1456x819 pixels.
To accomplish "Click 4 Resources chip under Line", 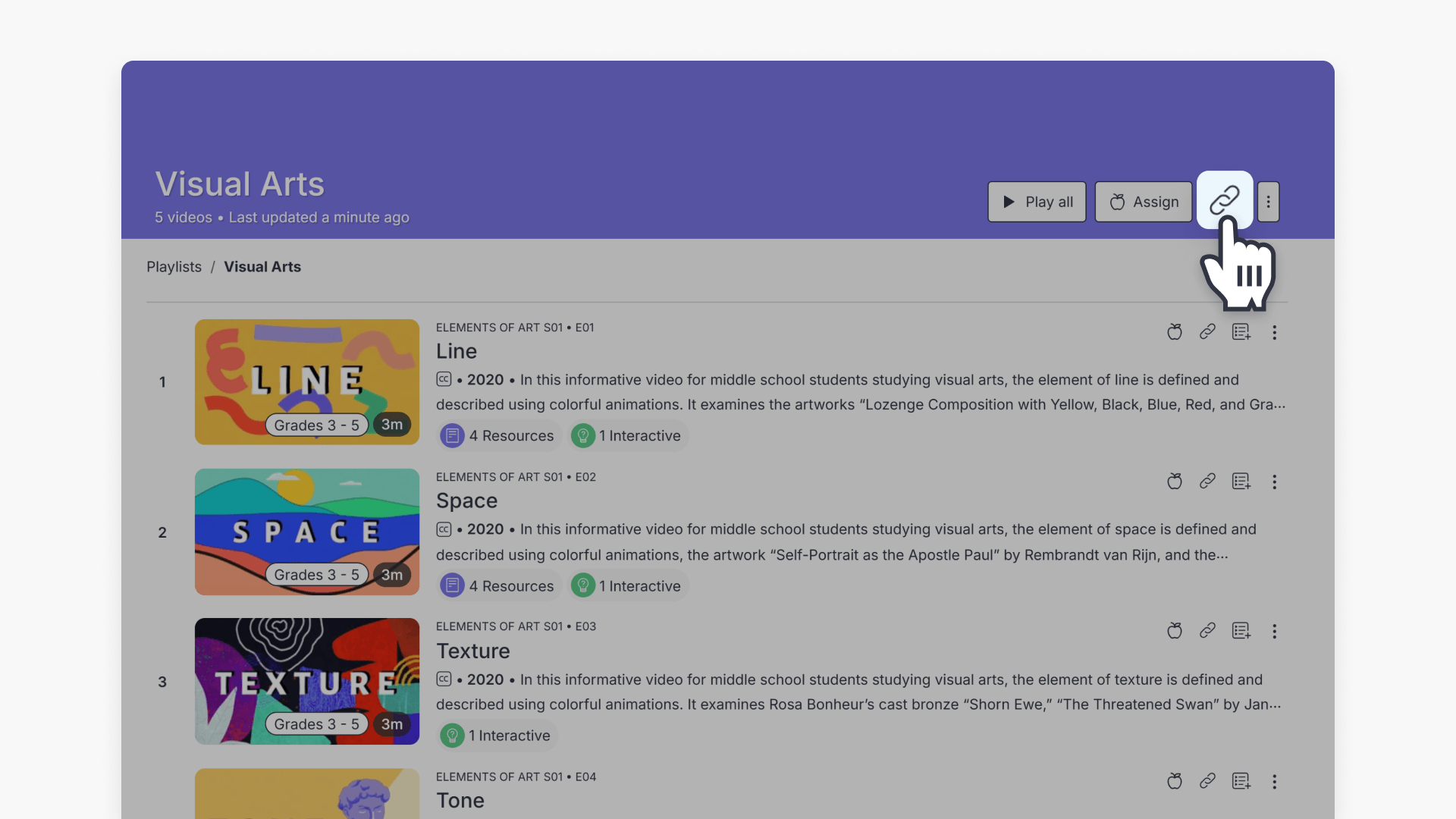I will click(x=499, y=436).
